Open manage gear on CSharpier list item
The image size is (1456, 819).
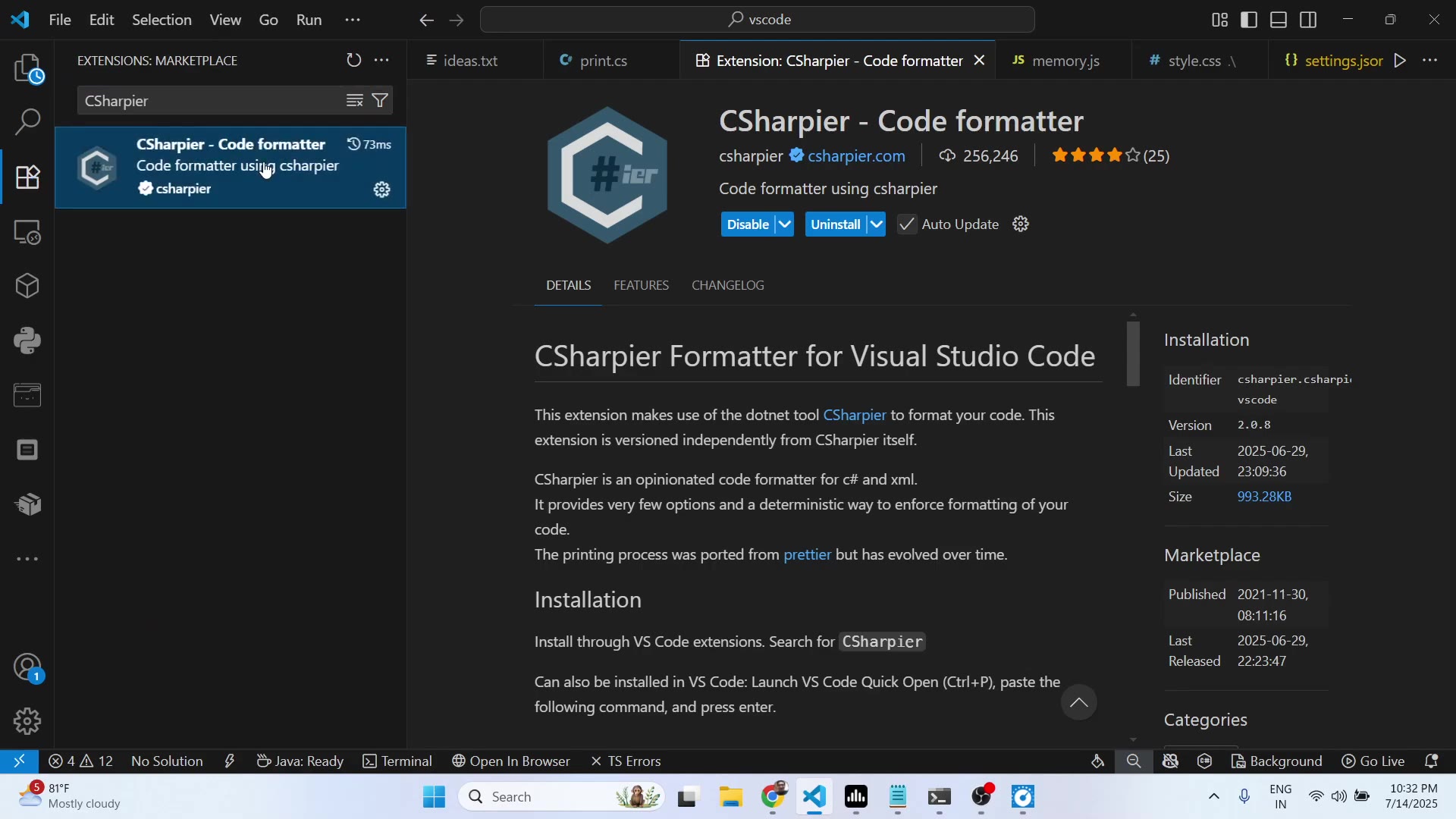(382, 190)
